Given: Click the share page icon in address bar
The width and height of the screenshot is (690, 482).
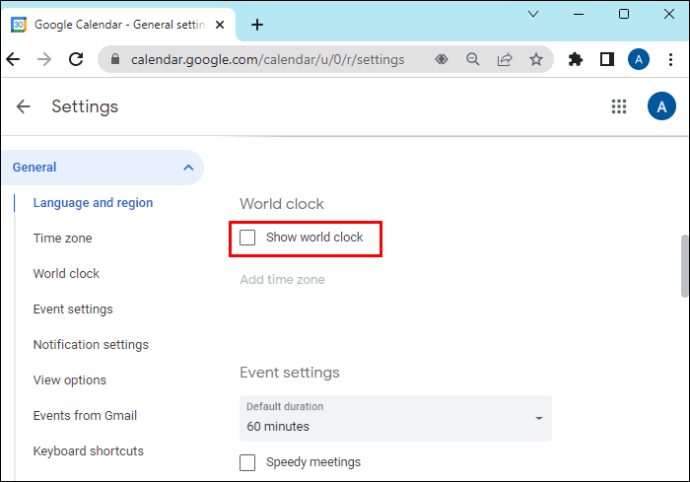Looking at the screenshot, I should click(x=504, y=59).
